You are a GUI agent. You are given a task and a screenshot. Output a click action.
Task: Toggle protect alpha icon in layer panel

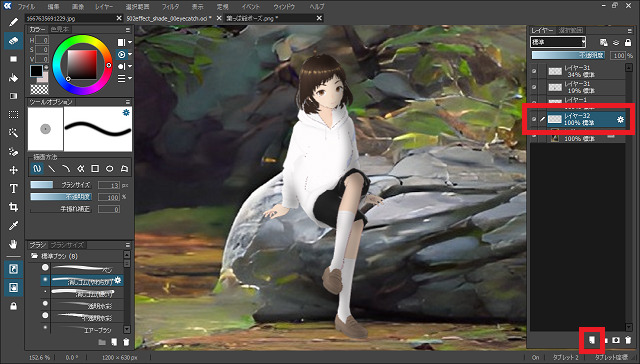tap(604, 42)
